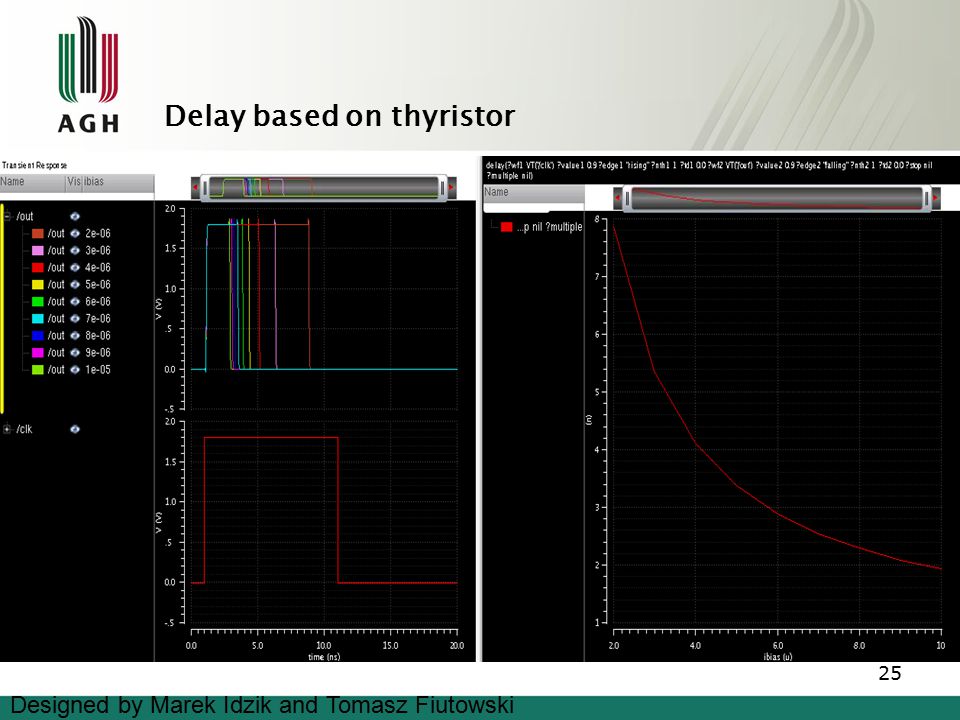The image size is (960, 720).
Task: Click the red clk waveform plot
Action: [324, 523]
